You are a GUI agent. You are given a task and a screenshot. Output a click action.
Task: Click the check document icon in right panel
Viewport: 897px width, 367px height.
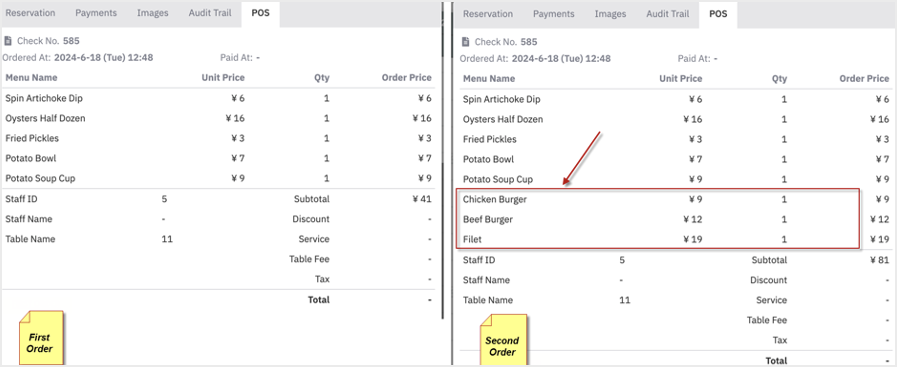pyautogui.click(x=466, y=42)
